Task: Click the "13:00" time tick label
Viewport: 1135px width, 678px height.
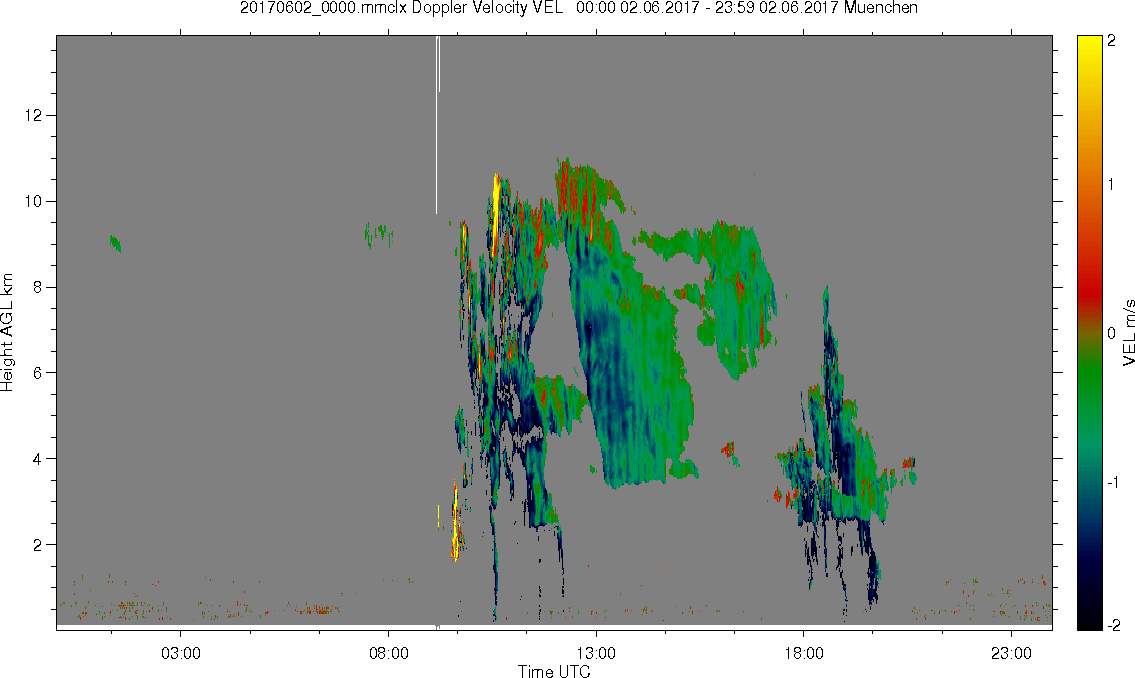Action: [x=596, y=653]
